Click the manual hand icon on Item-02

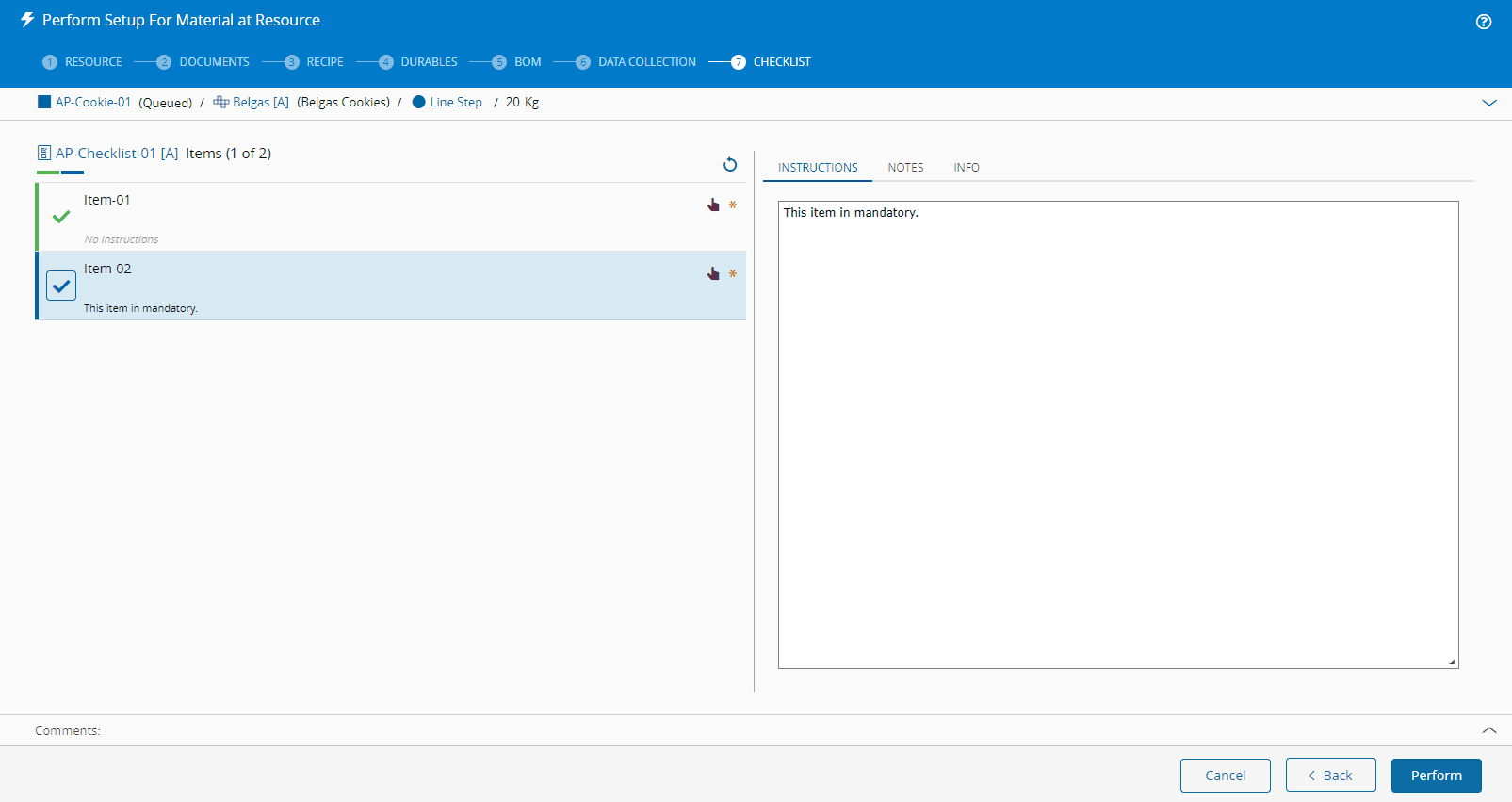713,273
